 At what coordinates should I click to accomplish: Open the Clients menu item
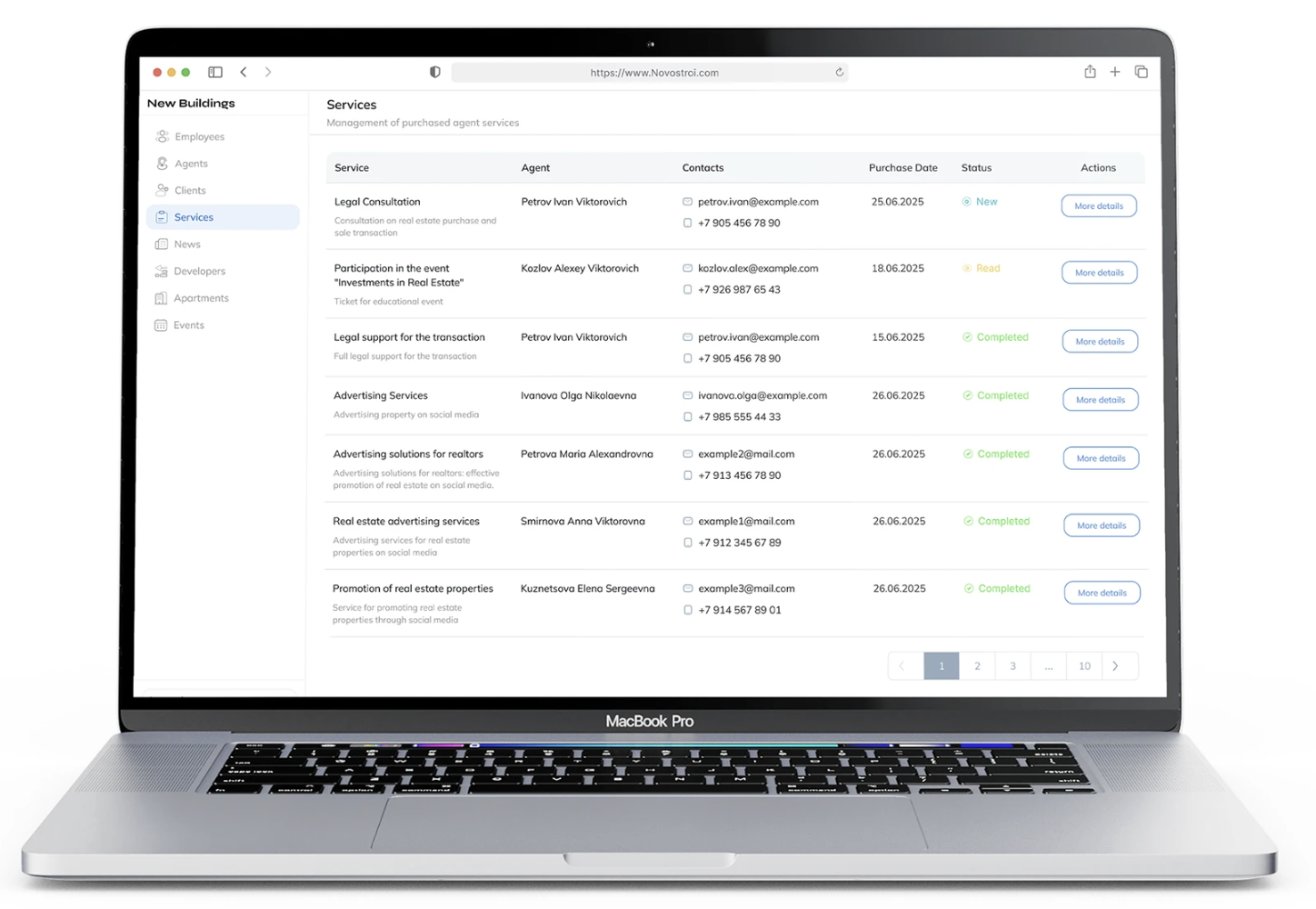[x=190, y=190]
